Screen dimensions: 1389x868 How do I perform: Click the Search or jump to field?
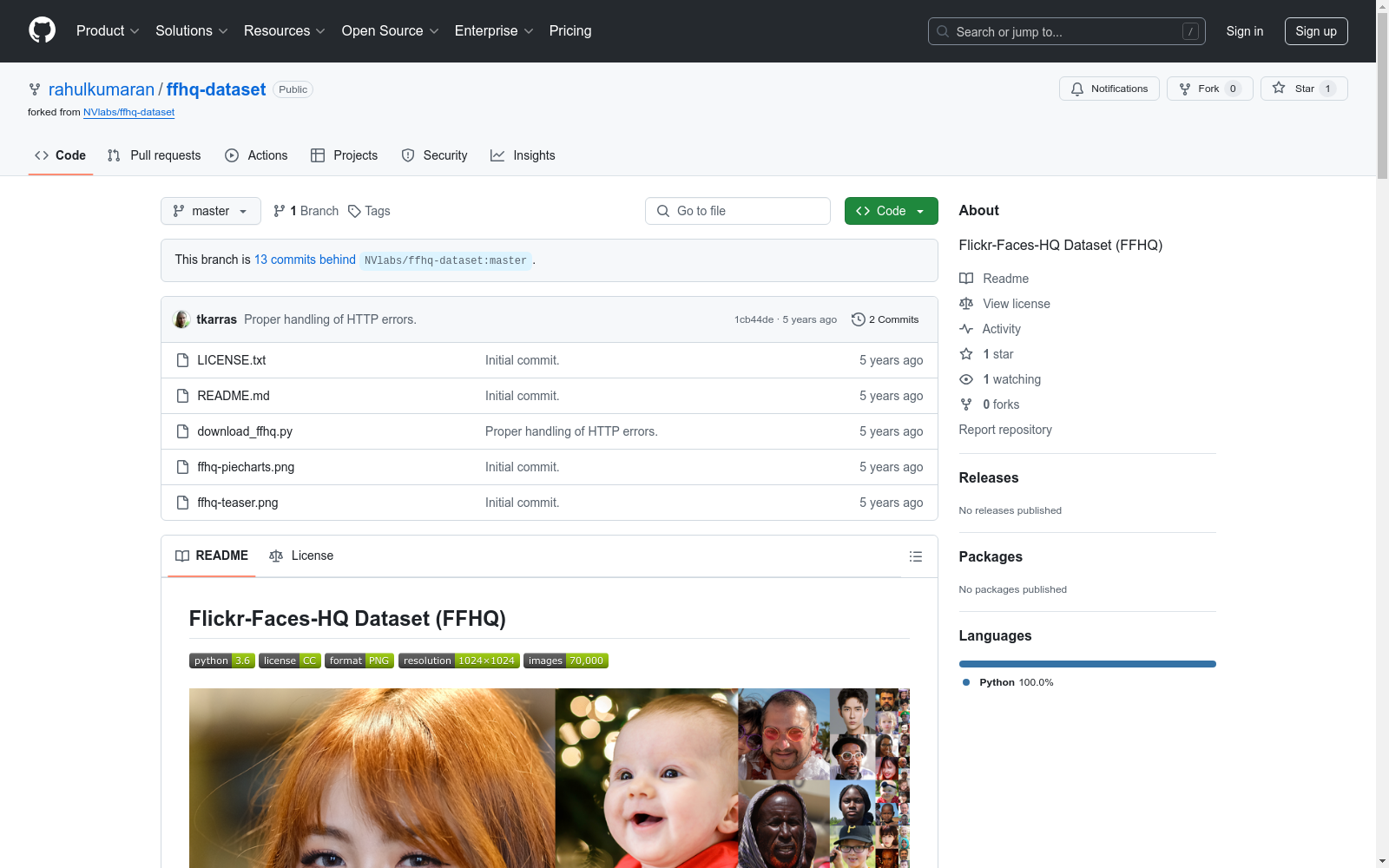point(1066,31)
